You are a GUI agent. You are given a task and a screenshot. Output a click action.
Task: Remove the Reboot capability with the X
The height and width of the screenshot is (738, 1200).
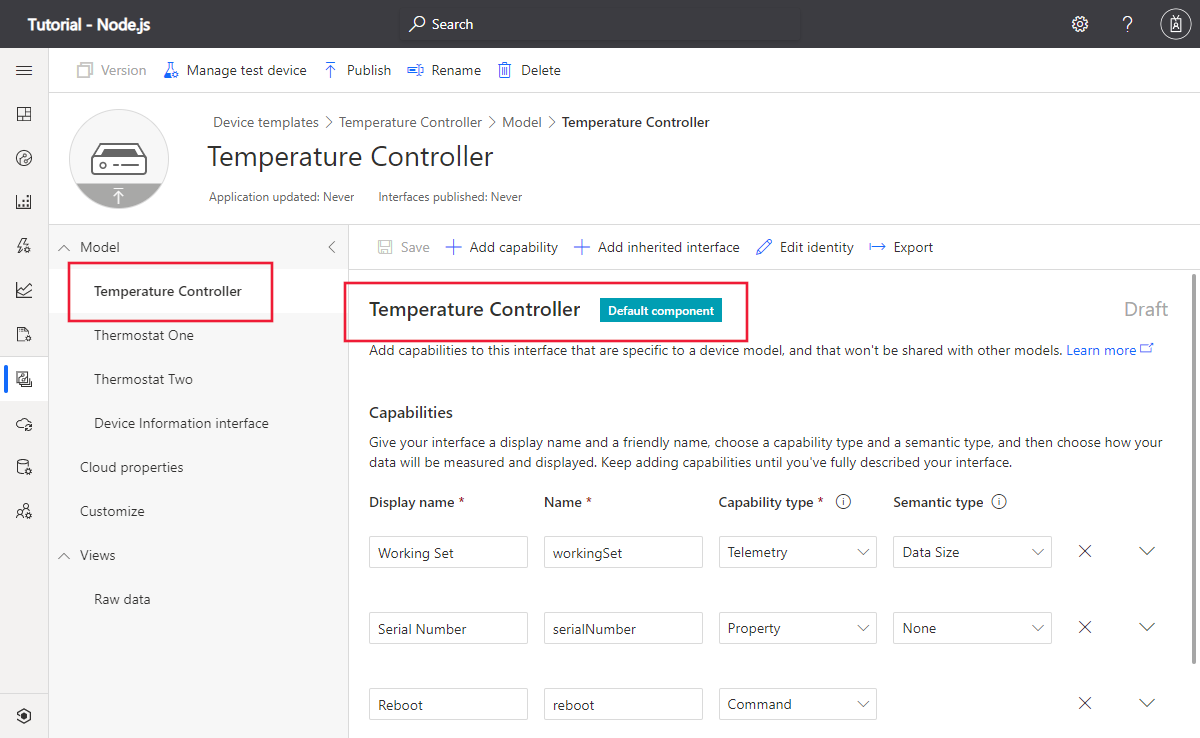pyautogui.click(x=1085, y=703)
